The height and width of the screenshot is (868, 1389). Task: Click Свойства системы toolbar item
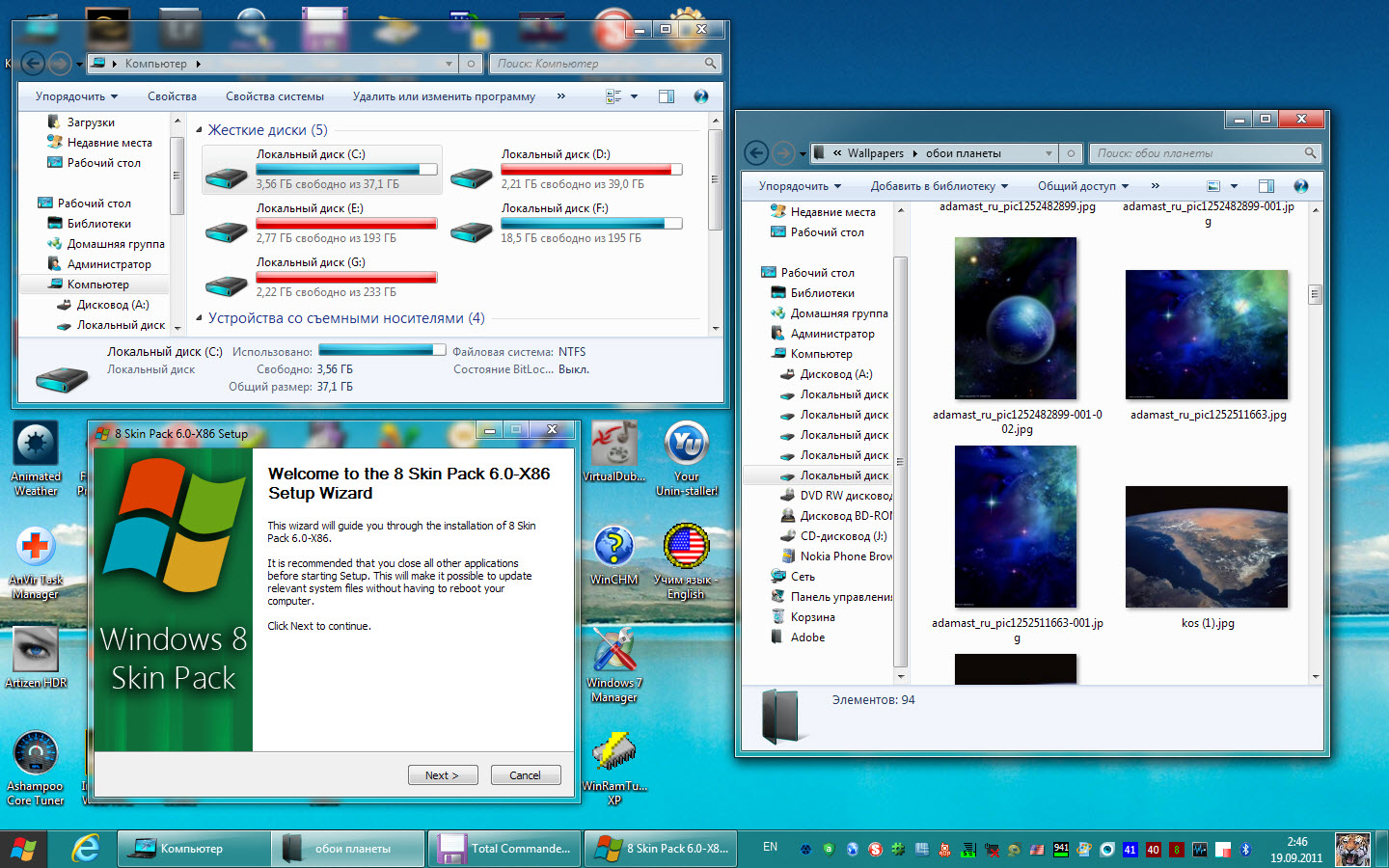275,96
